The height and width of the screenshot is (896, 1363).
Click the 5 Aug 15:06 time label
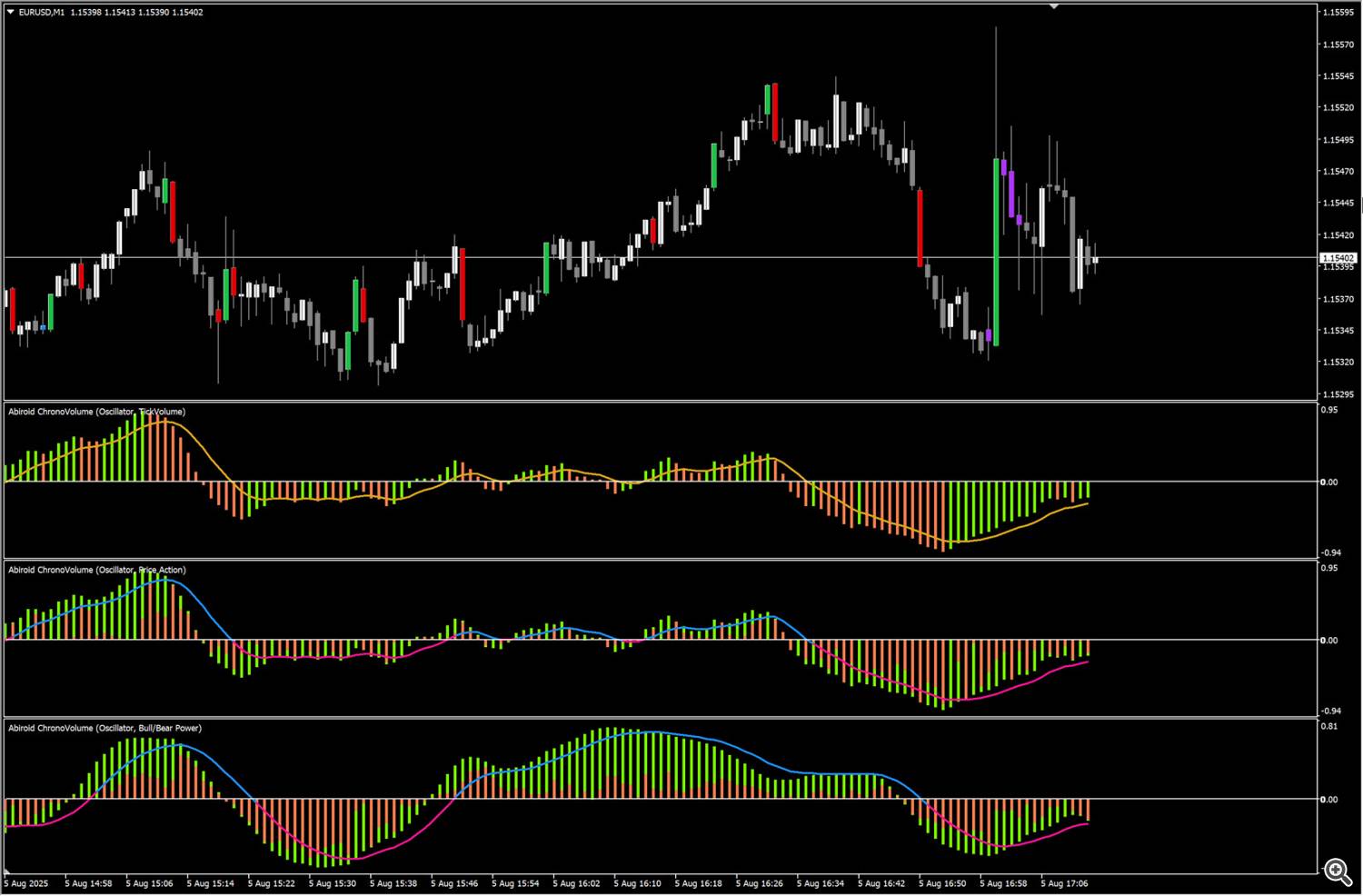[x=150, y=883]
